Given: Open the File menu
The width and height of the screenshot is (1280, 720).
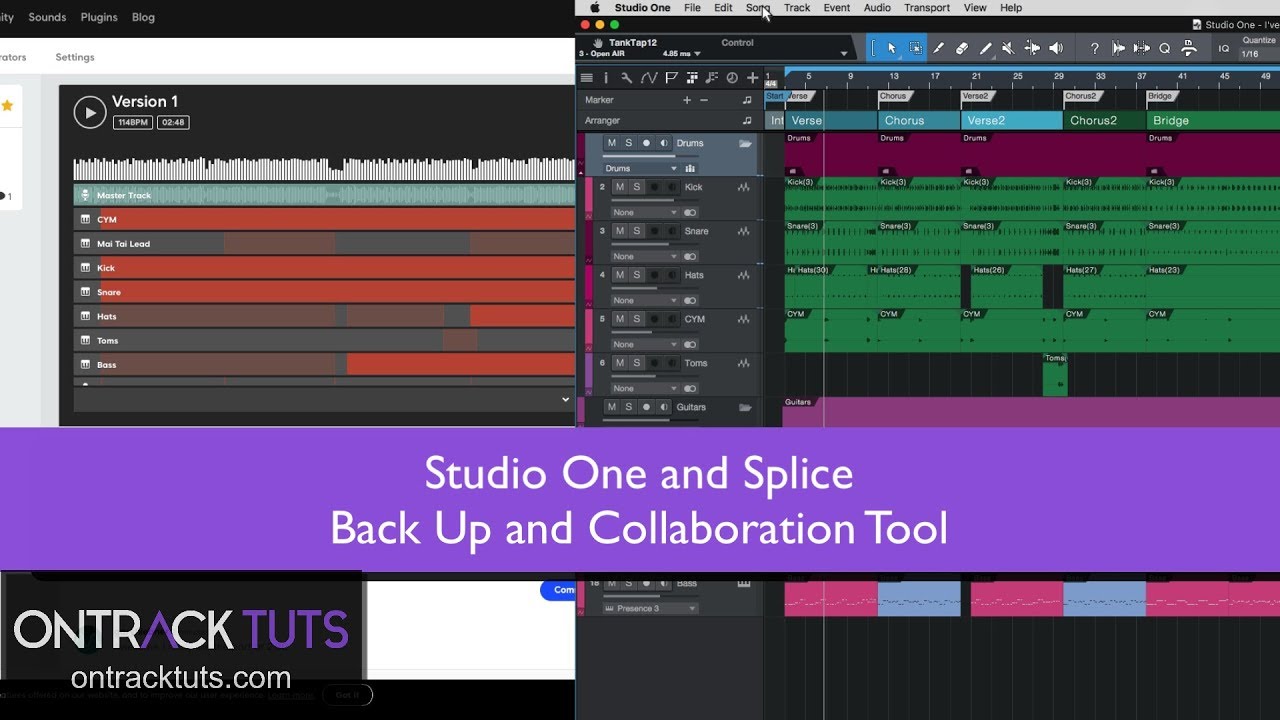Looking at the screenshot, I should (x=692, y=8).
